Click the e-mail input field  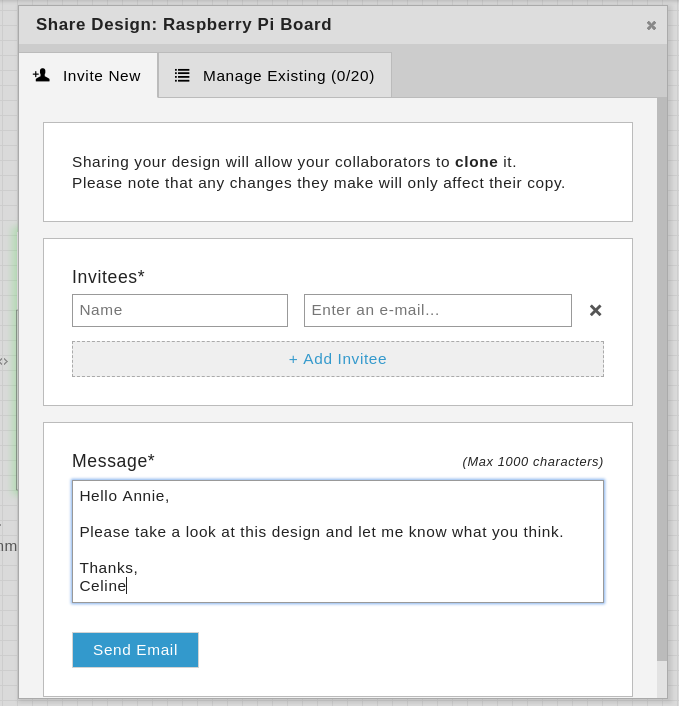coord(438,310)
